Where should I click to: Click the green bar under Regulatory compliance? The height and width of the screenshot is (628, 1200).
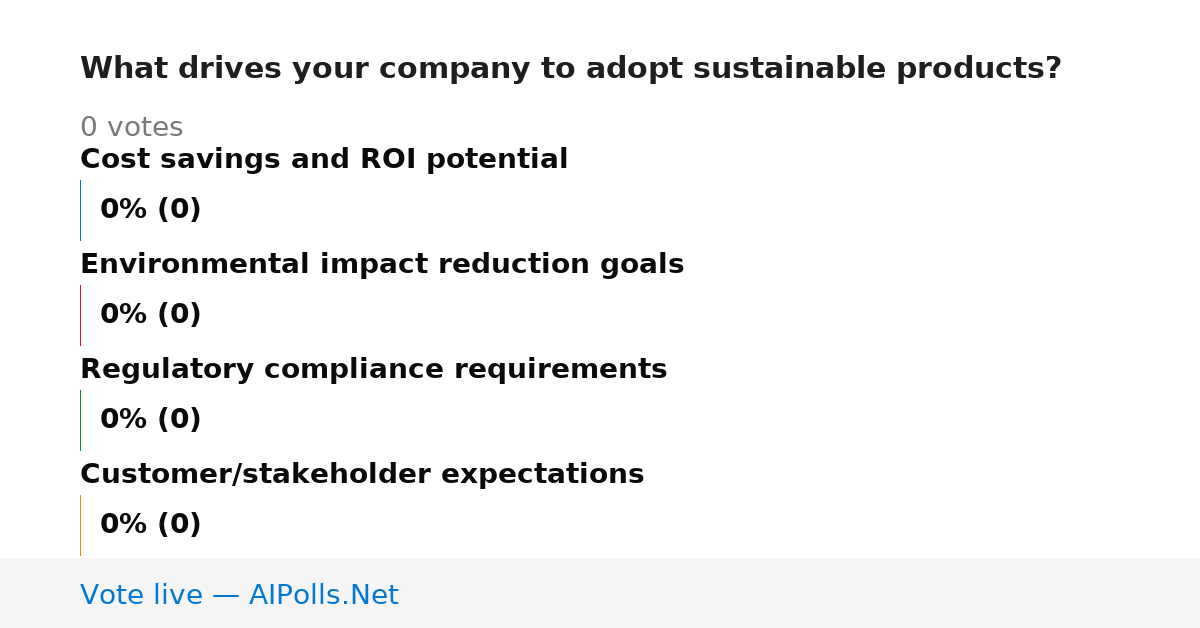click(80, 420)
